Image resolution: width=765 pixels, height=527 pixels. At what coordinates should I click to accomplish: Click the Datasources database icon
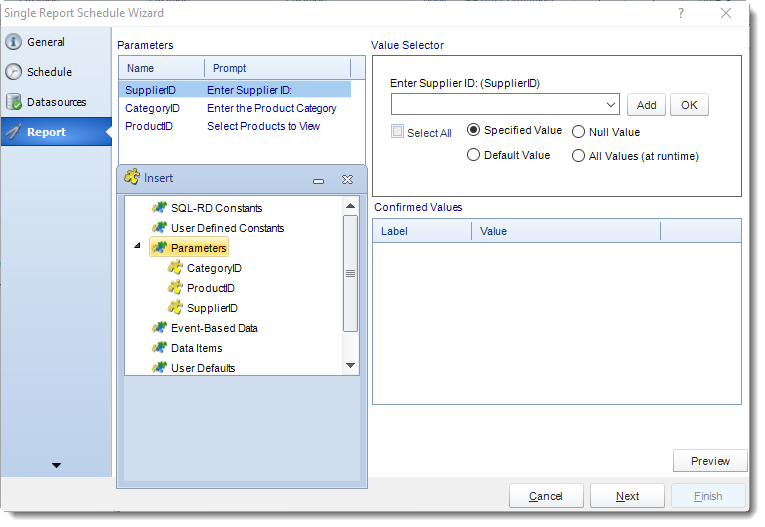14,102
